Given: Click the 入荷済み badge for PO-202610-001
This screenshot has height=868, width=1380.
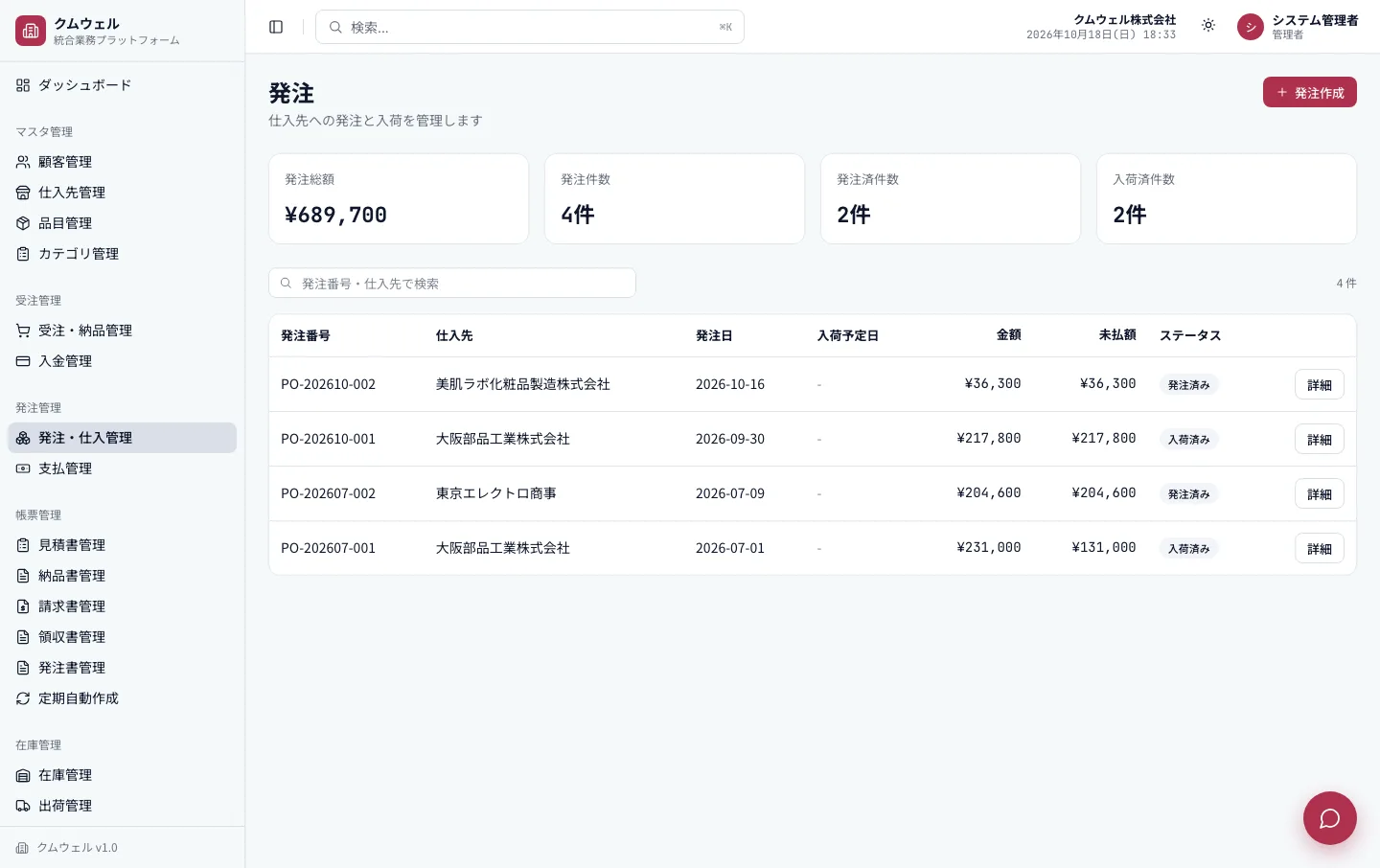Looking at the screenshot, I should (1188, 439).
